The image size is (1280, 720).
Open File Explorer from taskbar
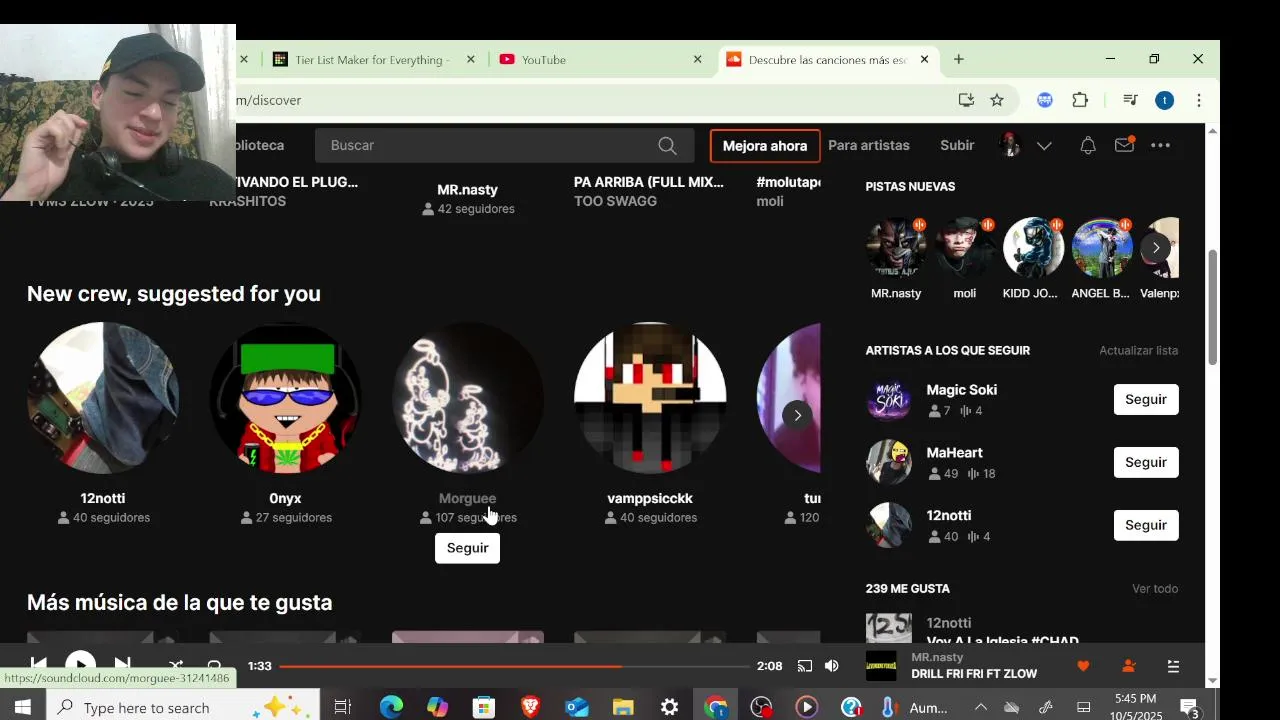coord(623,707)
